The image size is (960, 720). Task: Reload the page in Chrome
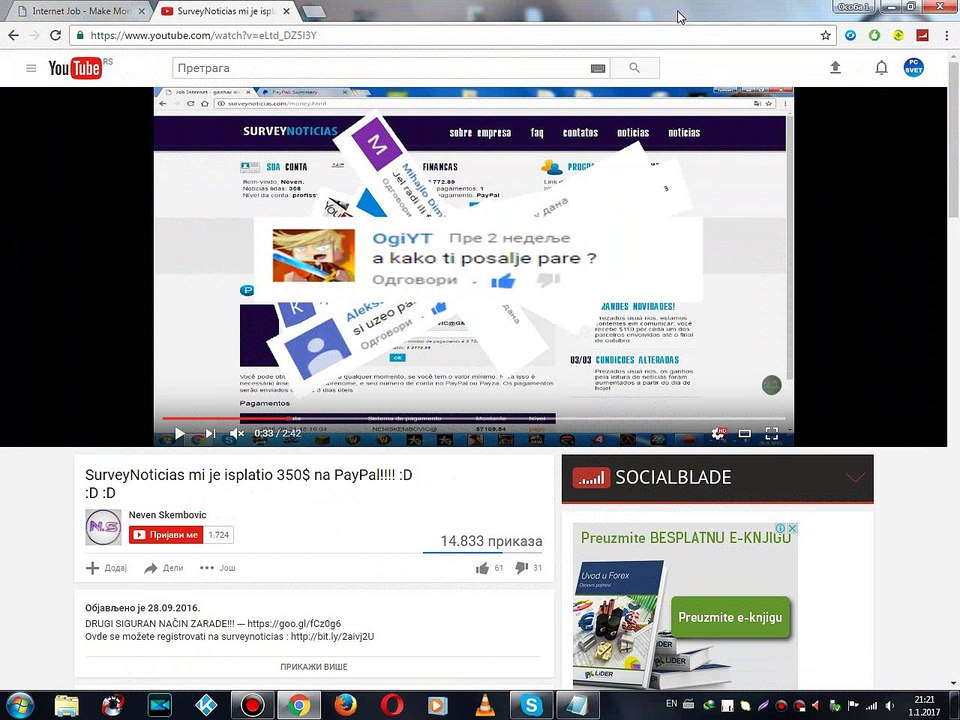coord(55,36)
